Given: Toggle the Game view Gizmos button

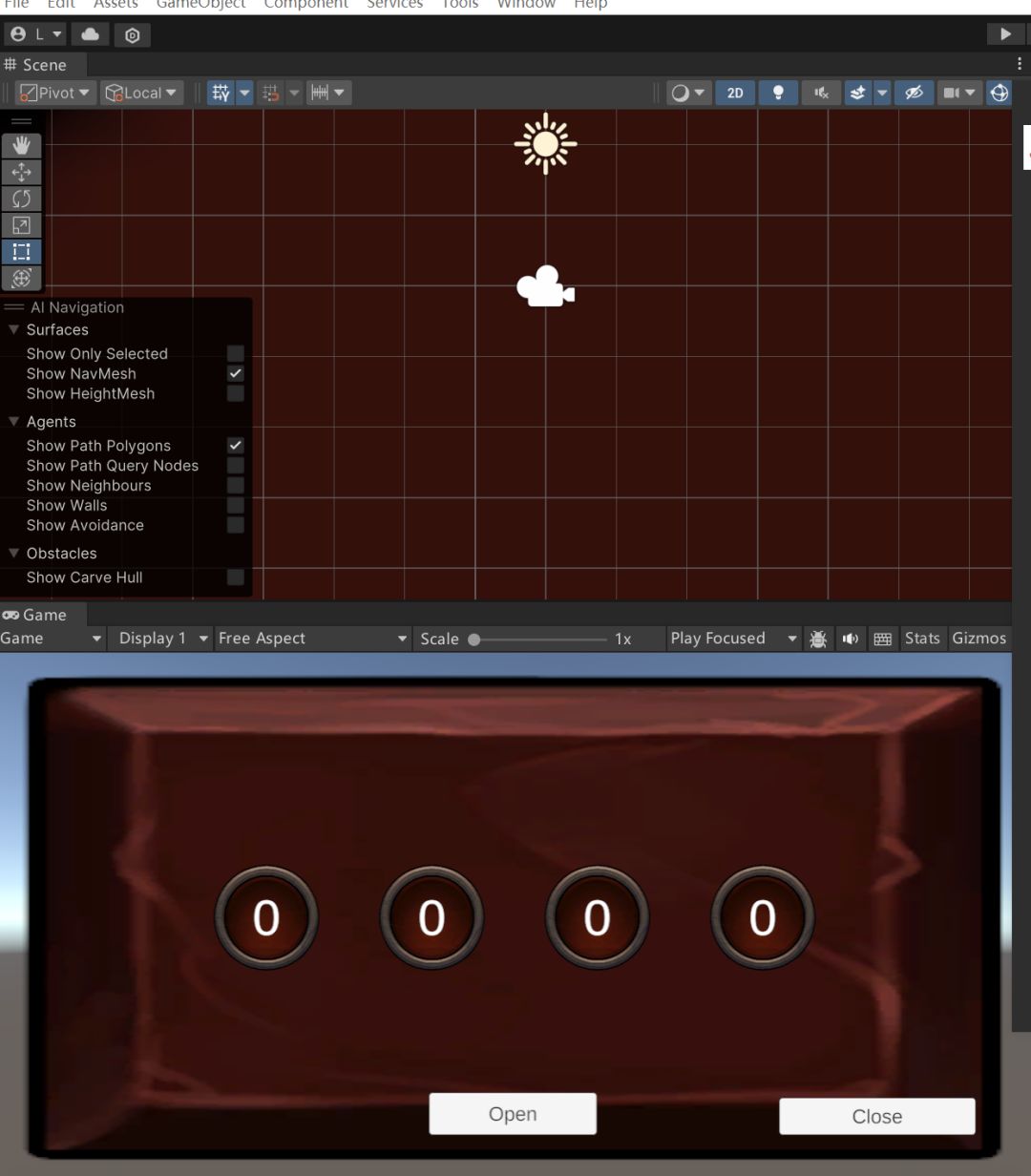Looking at the screenshot, I should click(978, 639).
